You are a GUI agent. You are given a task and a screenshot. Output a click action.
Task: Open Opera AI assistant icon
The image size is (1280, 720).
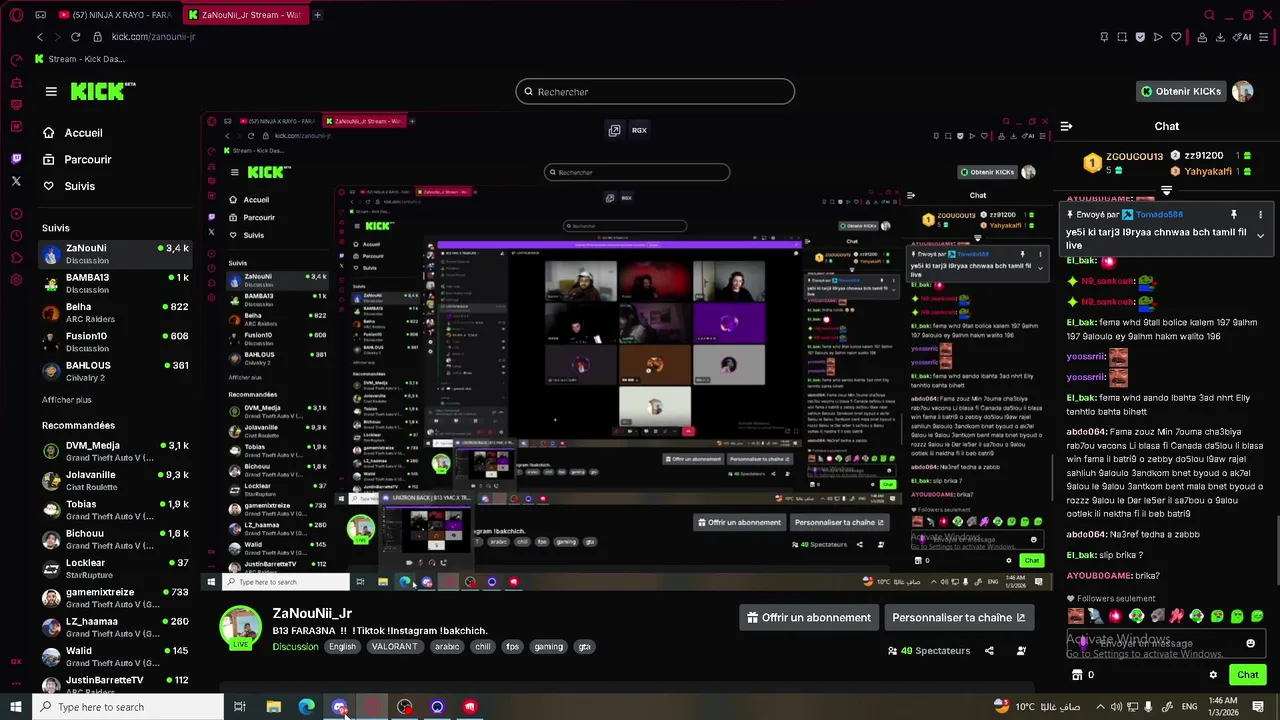click(1243, 37)
